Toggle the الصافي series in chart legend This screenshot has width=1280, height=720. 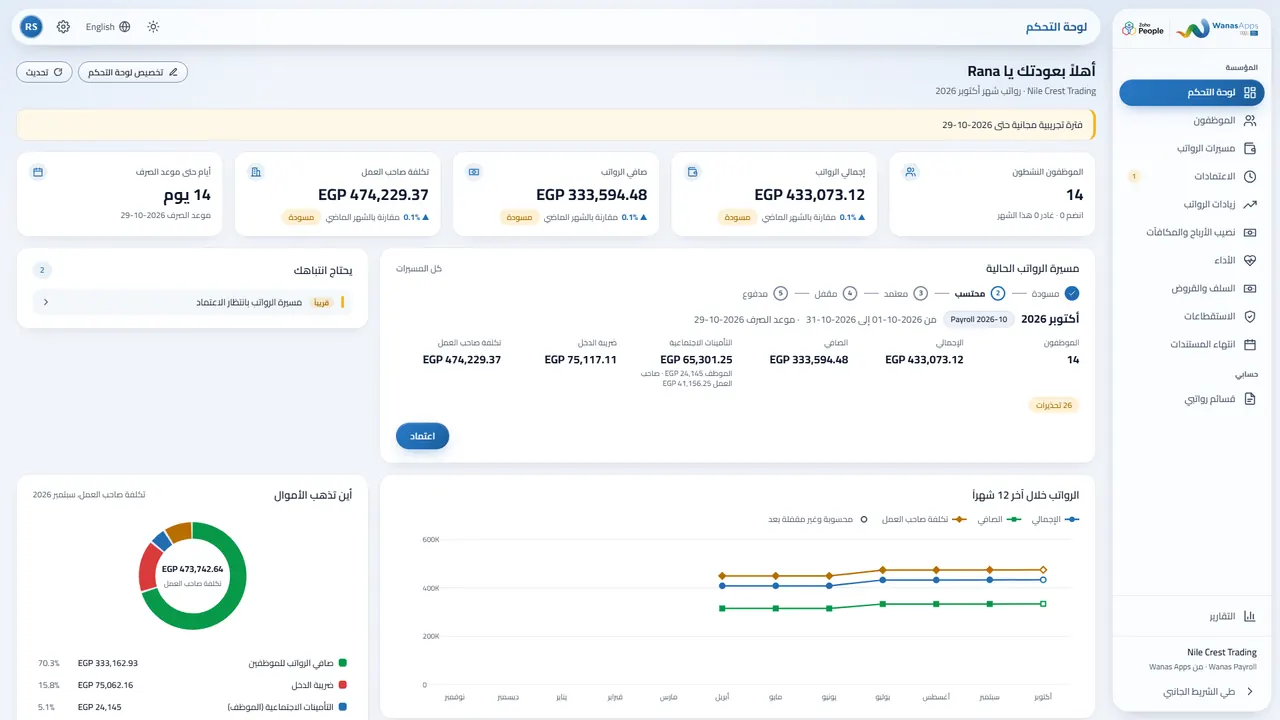coord(998,519)
